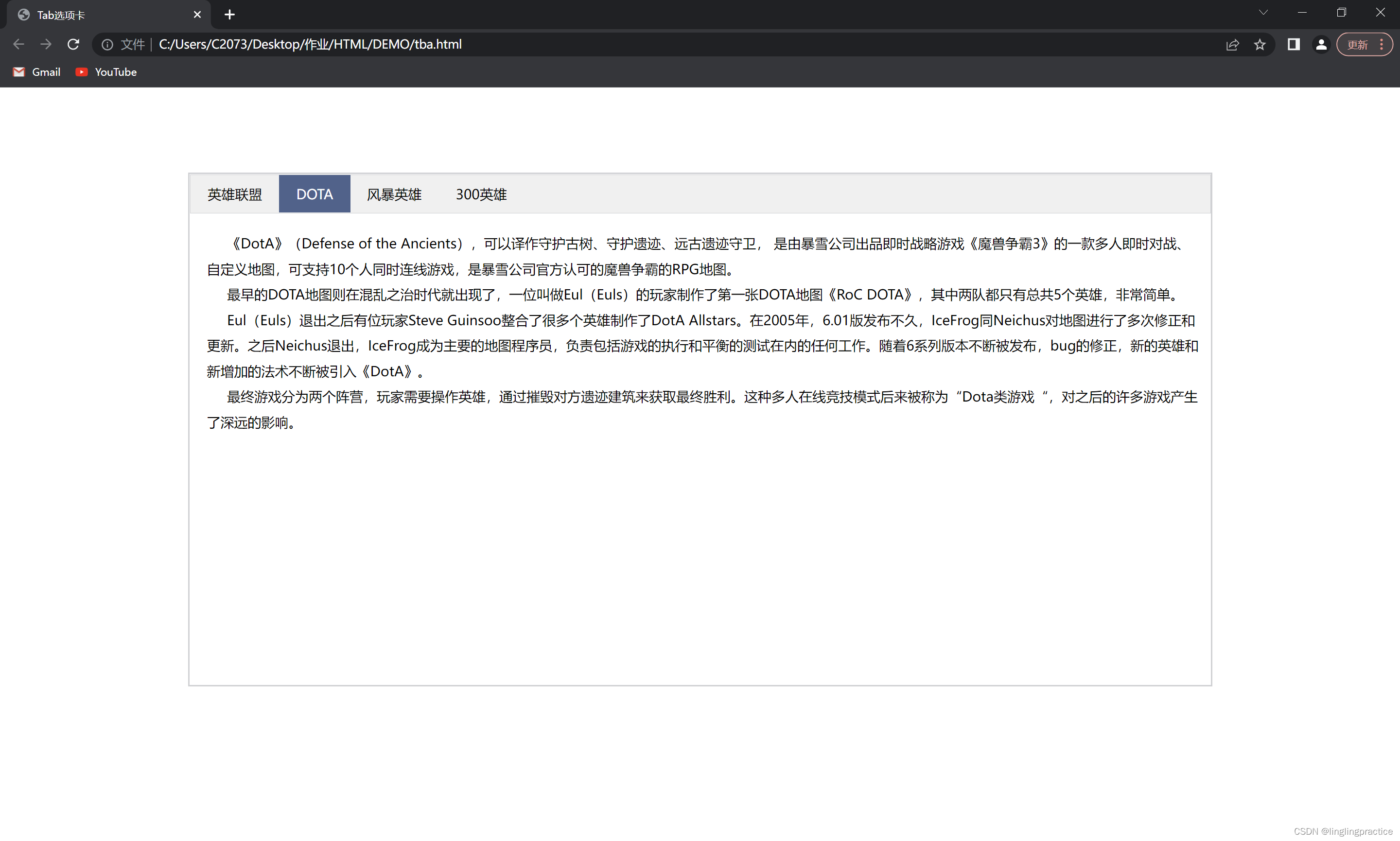Close the browser window
Viewport: 1400px width, 841px height.
click(x=1380, y=13)
